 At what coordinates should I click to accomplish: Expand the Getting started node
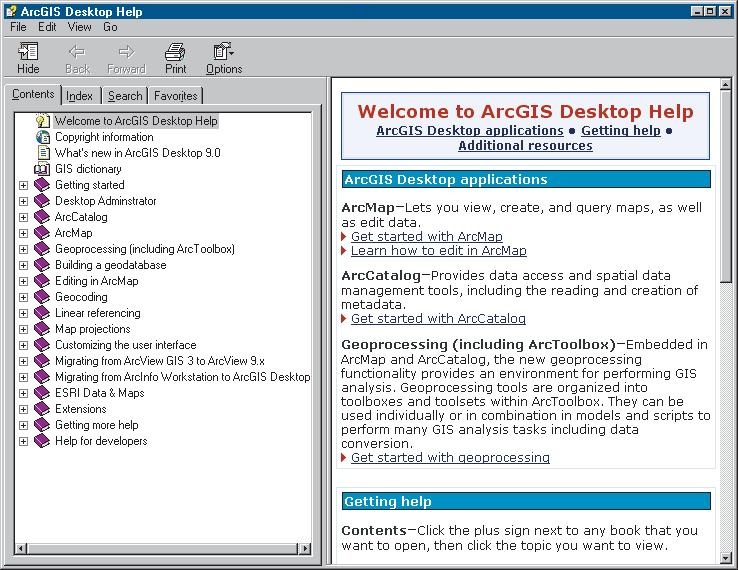pos(23,185)
